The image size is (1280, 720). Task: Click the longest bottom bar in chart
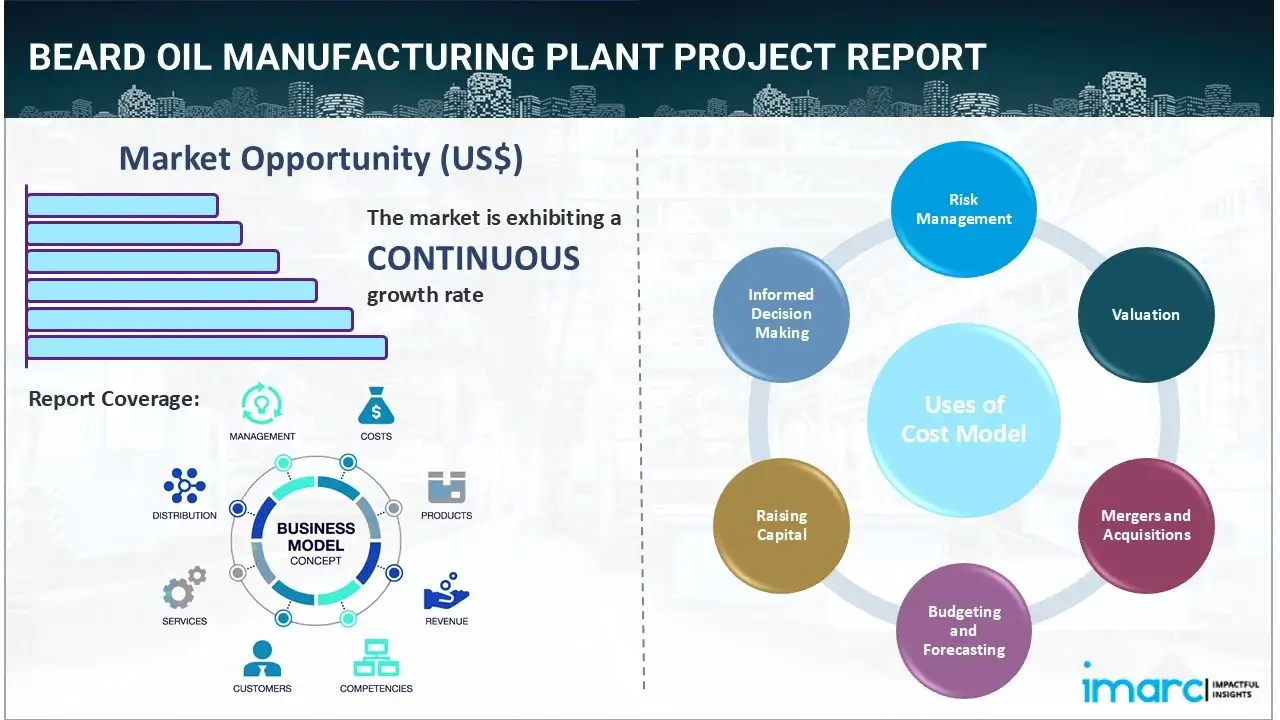[x=206, y=347]
